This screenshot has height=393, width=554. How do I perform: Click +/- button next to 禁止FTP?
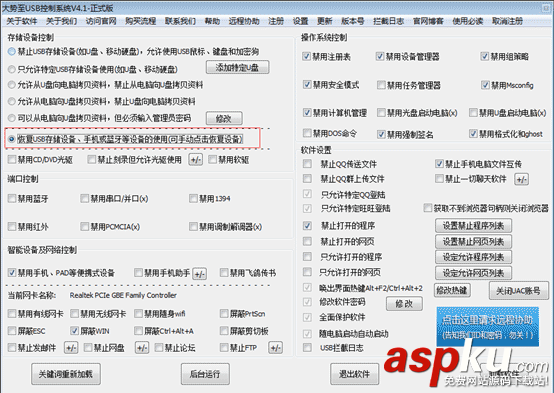point(275,348)
